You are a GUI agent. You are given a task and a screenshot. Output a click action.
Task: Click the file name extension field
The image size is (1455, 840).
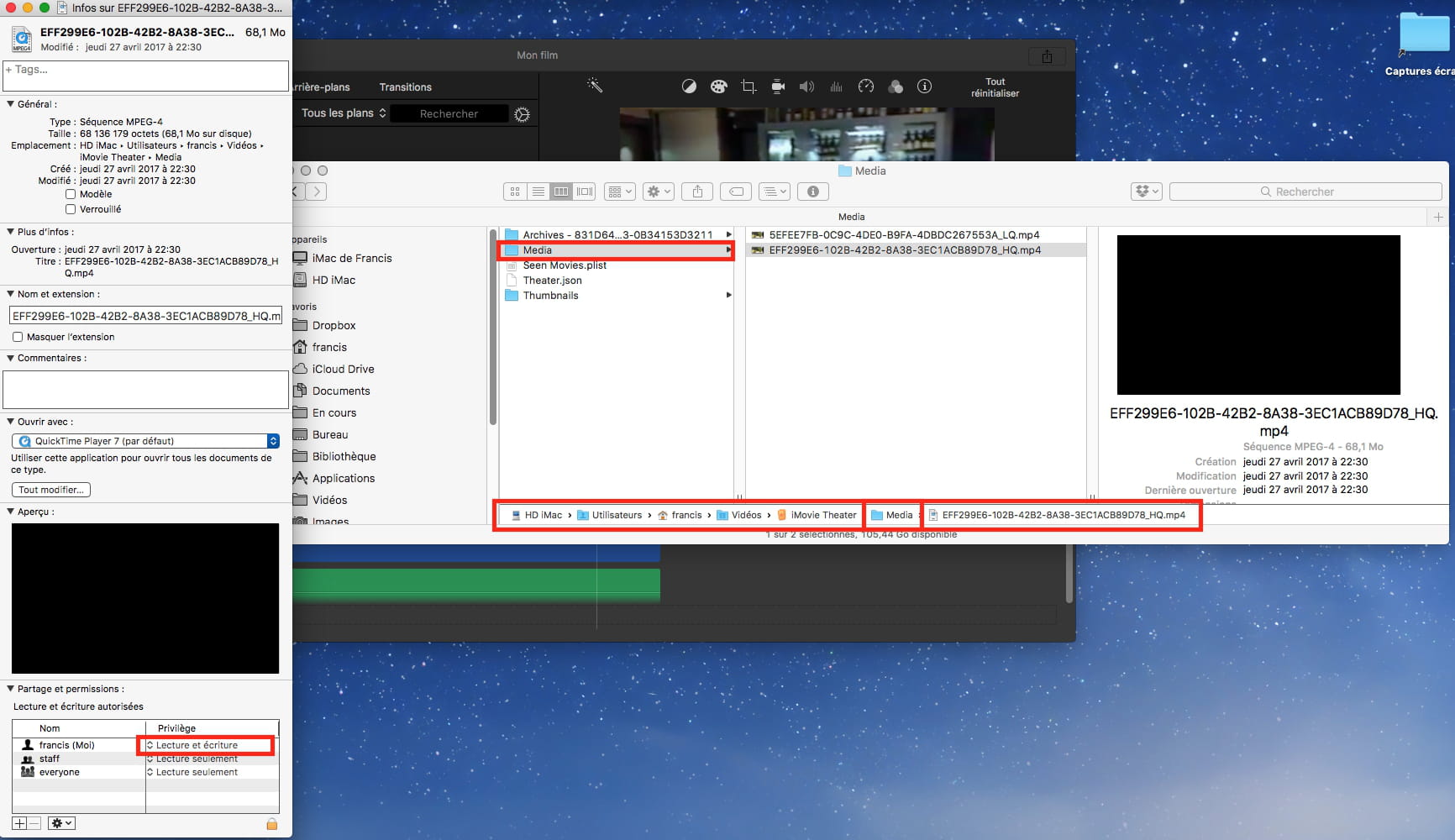(x=145, y=316)
